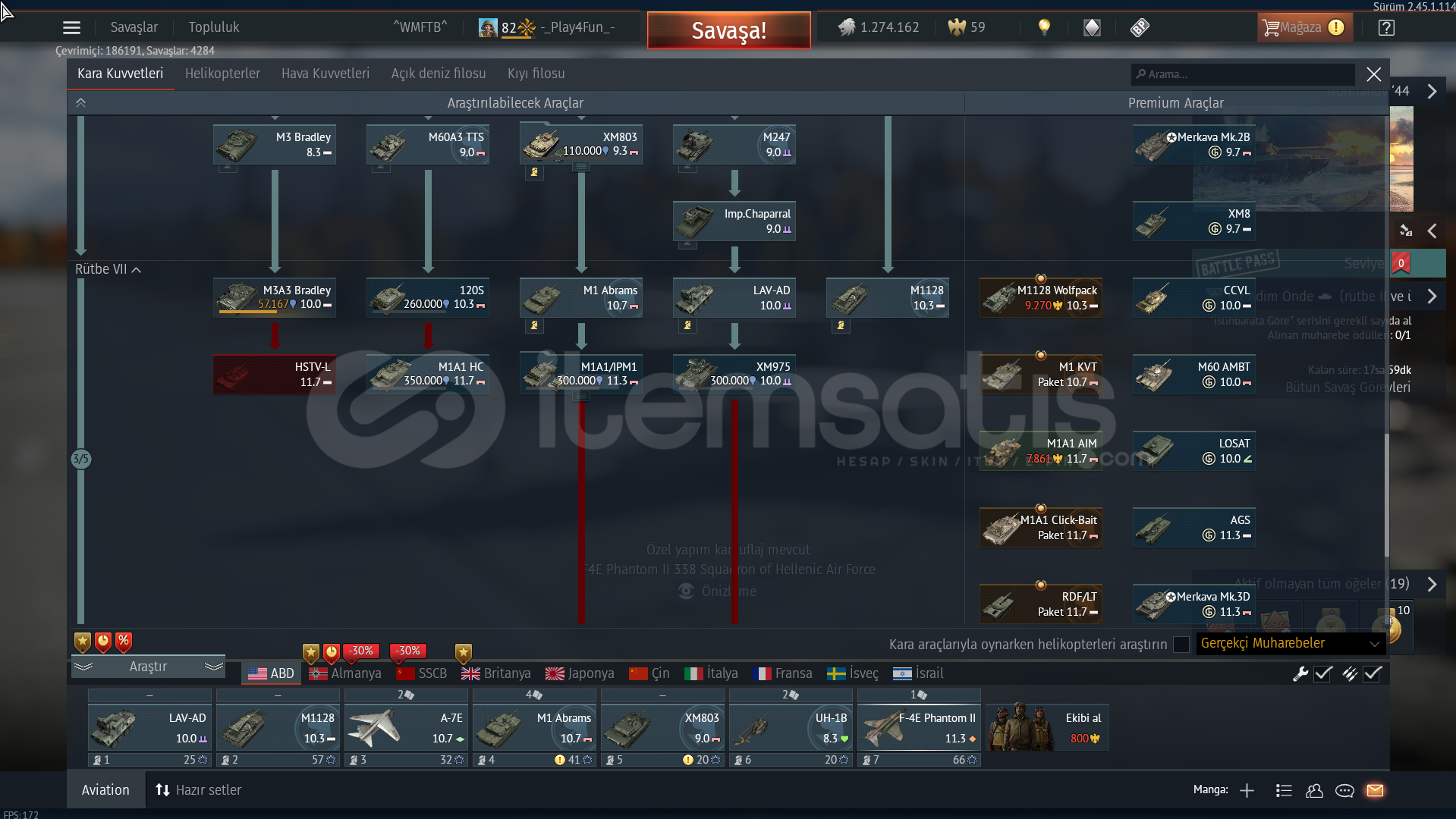The width and height of the screenshot is (1456, 819).
Task: Click the ^WMFTB^ squadron tag
Action: 420,27
